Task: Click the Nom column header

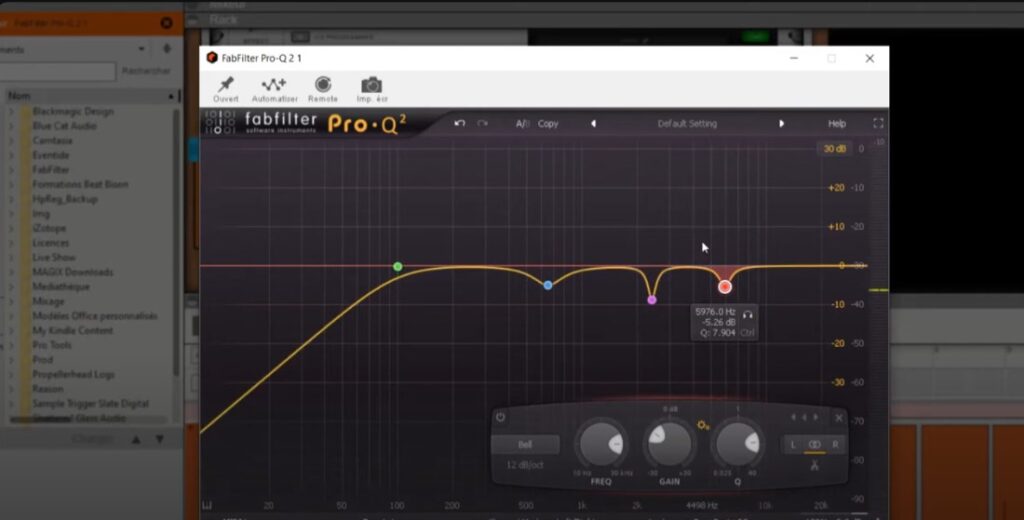Action: tap(91, 96)
